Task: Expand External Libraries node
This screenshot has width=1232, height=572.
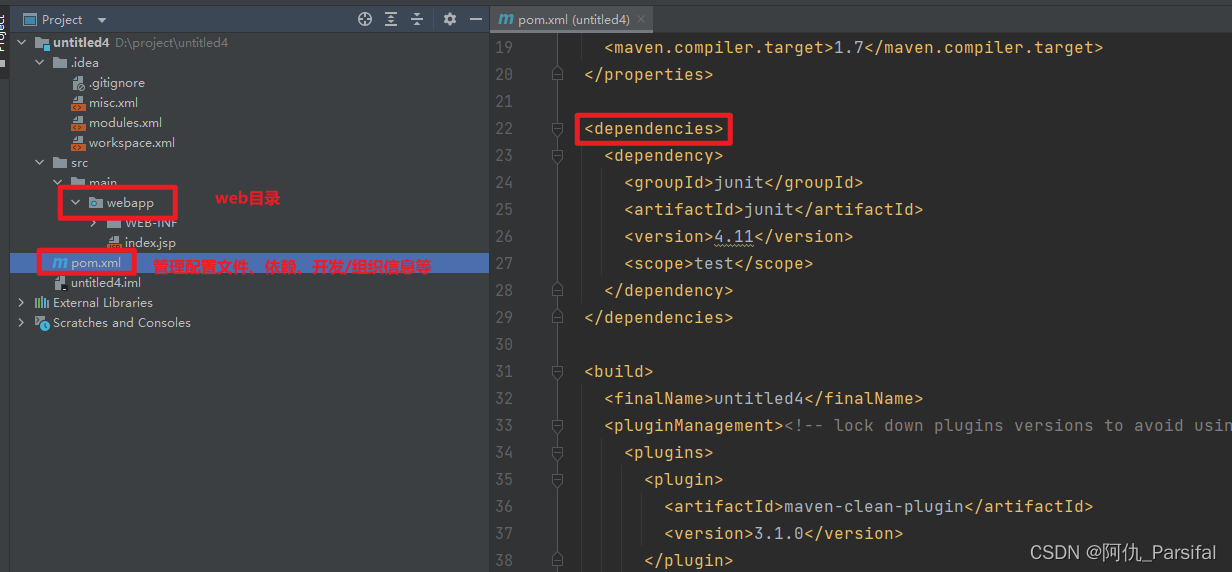Action: 22,303
